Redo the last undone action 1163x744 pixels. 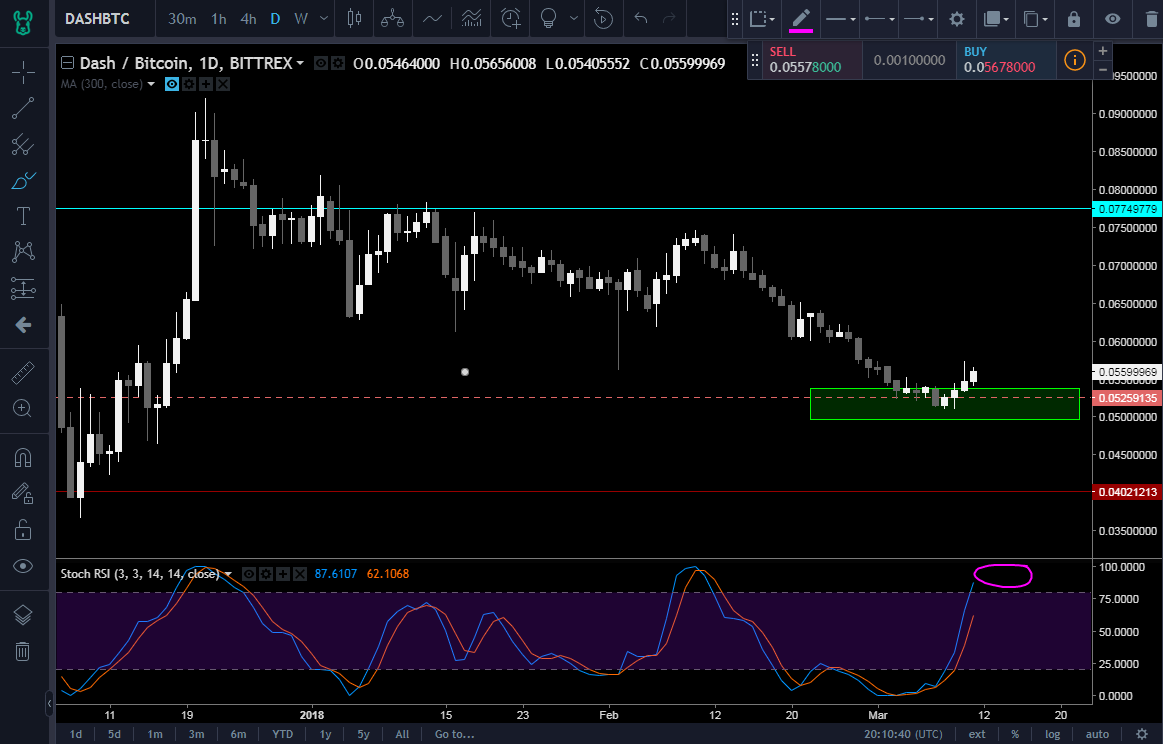click(x=669, y=19)
